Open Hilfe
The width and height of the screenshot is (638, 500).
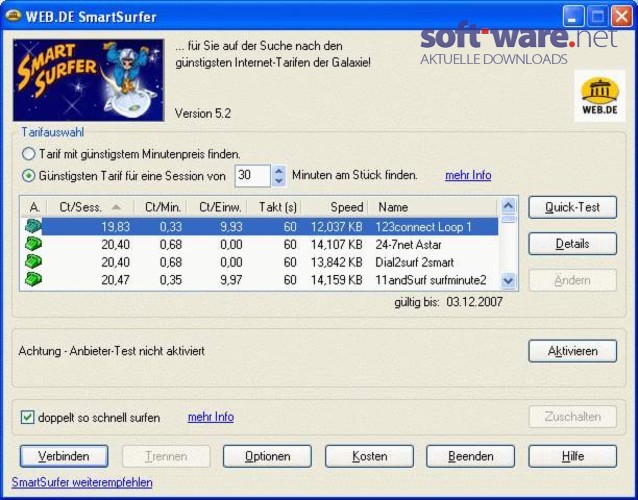coord(572,456)
